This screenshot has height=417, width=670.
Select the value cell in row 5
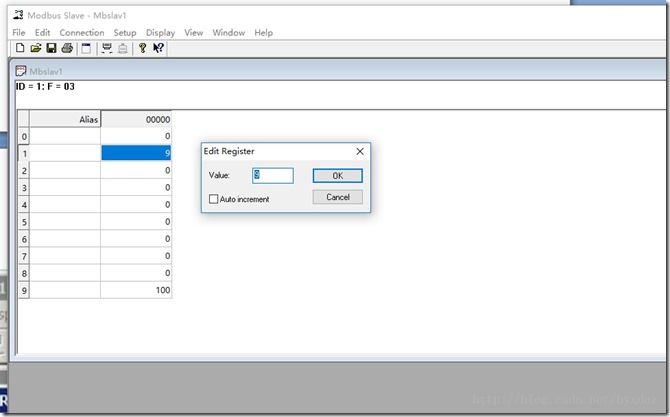coord(136,221)
